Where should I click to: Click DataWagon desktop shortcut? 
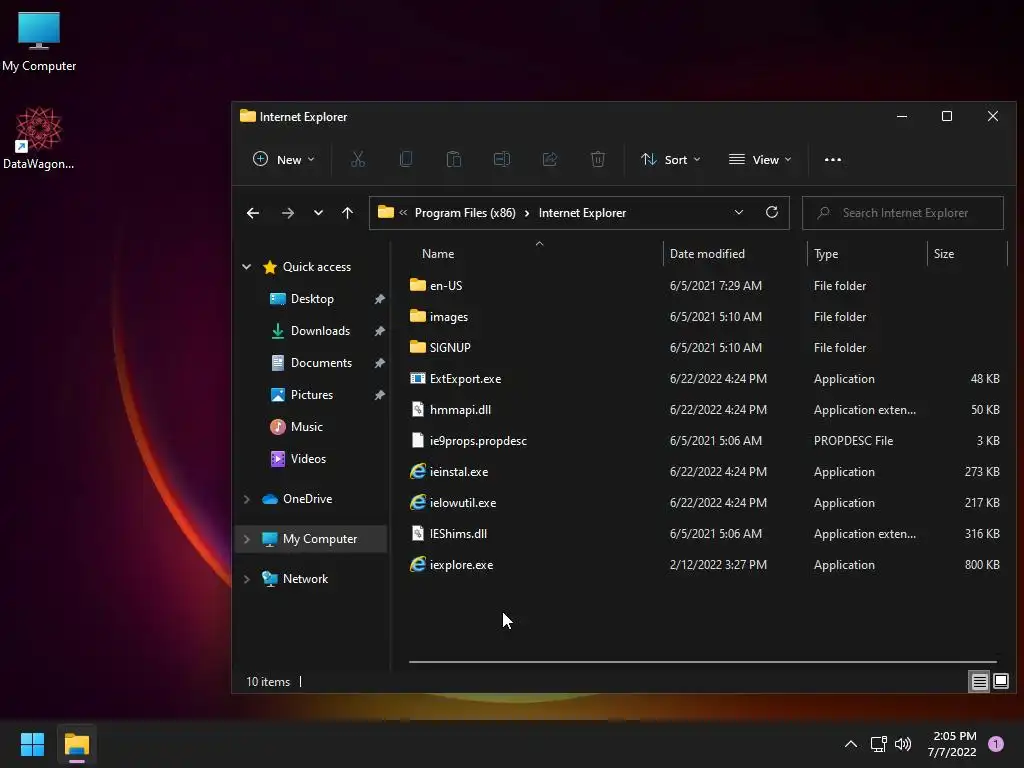pyautogui.click(x=39, y=138)
